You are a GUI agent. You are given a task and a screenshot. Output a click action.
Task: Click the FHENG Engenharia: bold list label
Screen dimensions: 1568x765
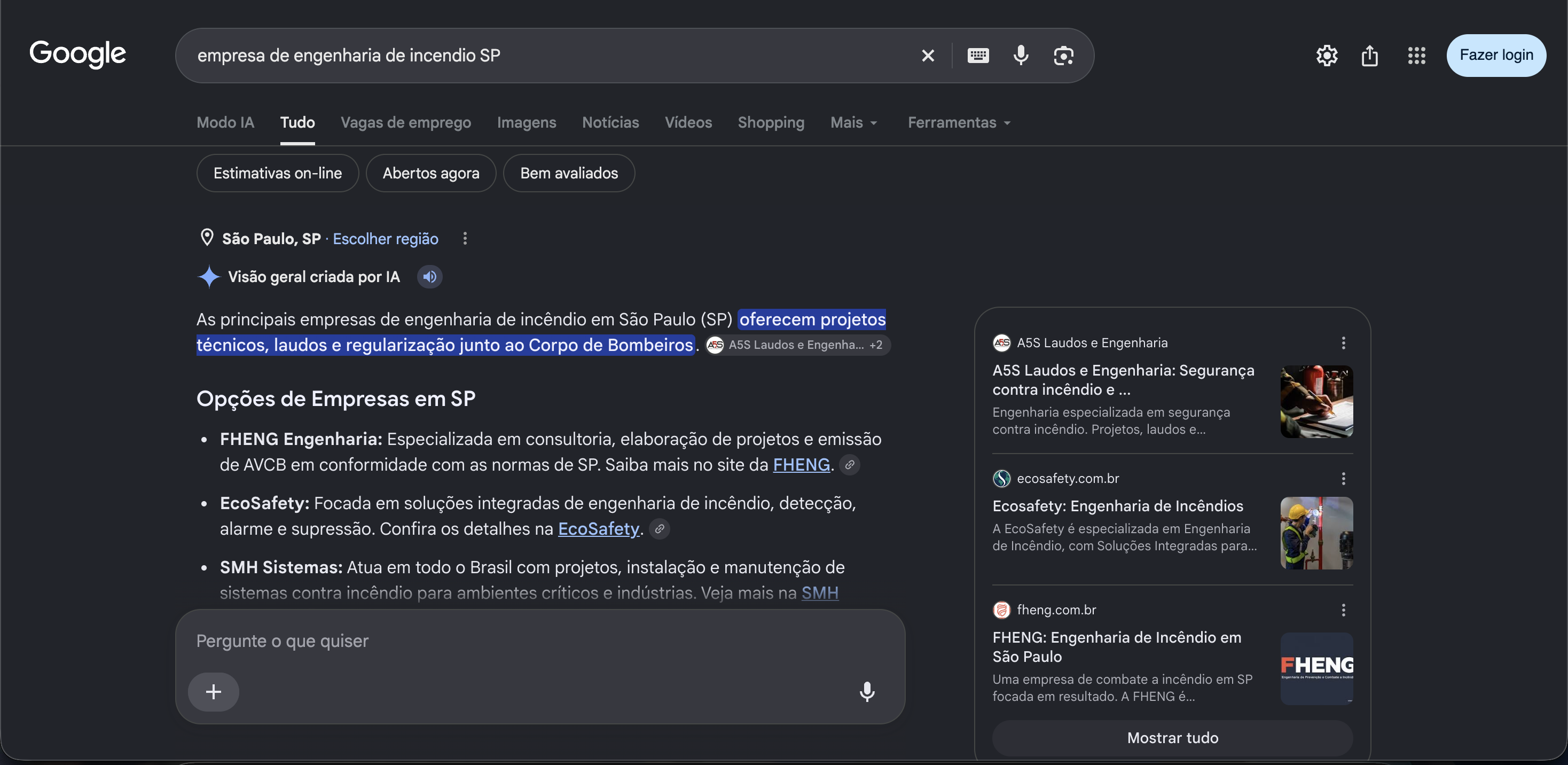coord(301,439)
